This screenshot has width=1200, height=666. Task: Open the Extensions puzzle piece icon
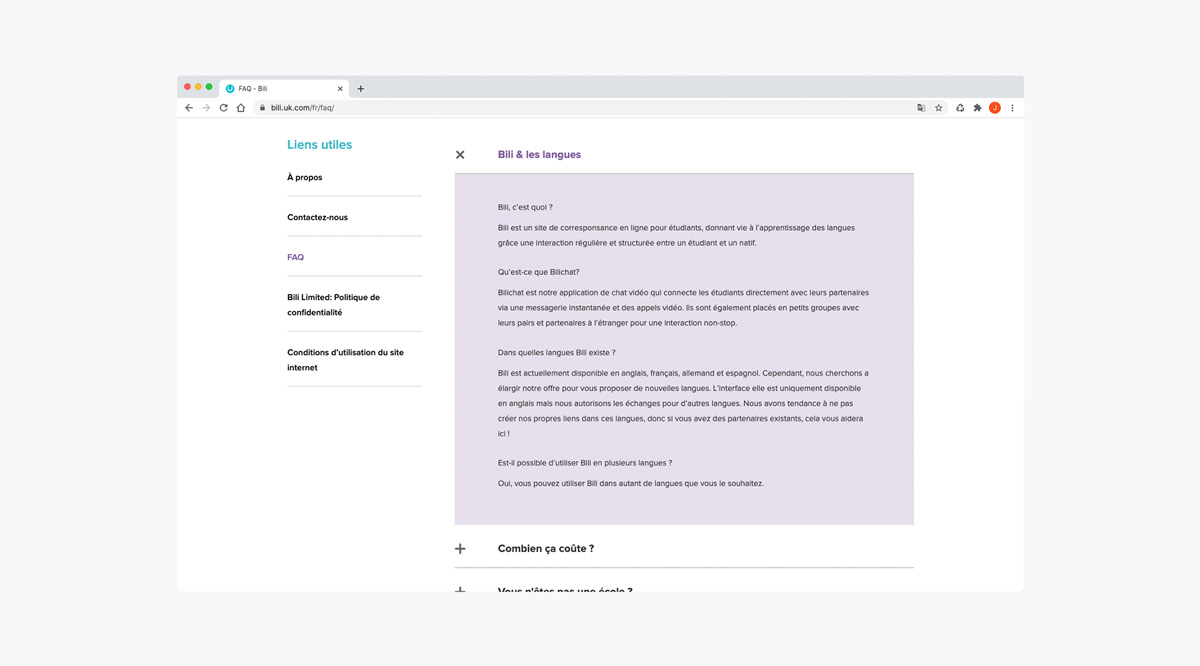coord(977,108)
